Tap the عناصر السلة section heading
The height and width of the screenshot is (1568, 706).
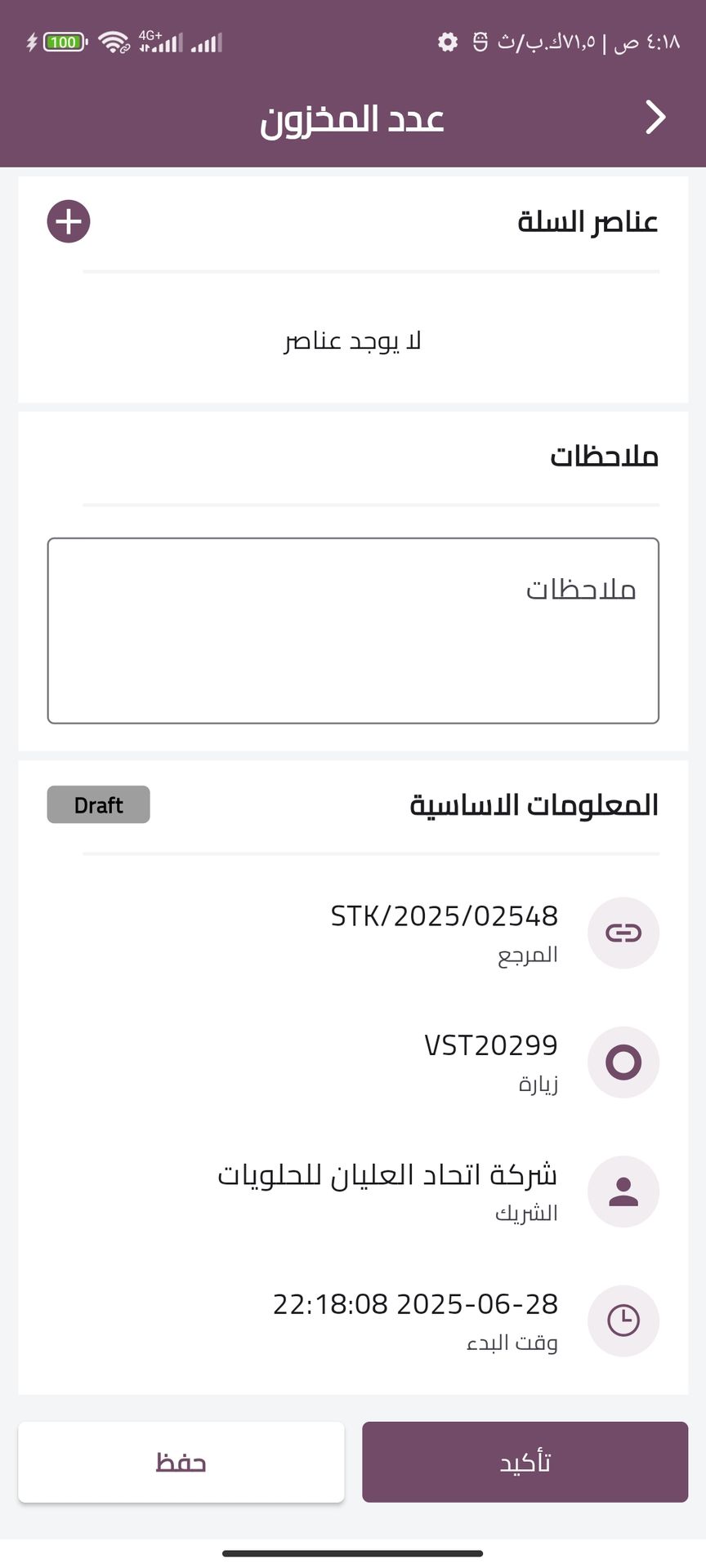click(x=588, y=221)
